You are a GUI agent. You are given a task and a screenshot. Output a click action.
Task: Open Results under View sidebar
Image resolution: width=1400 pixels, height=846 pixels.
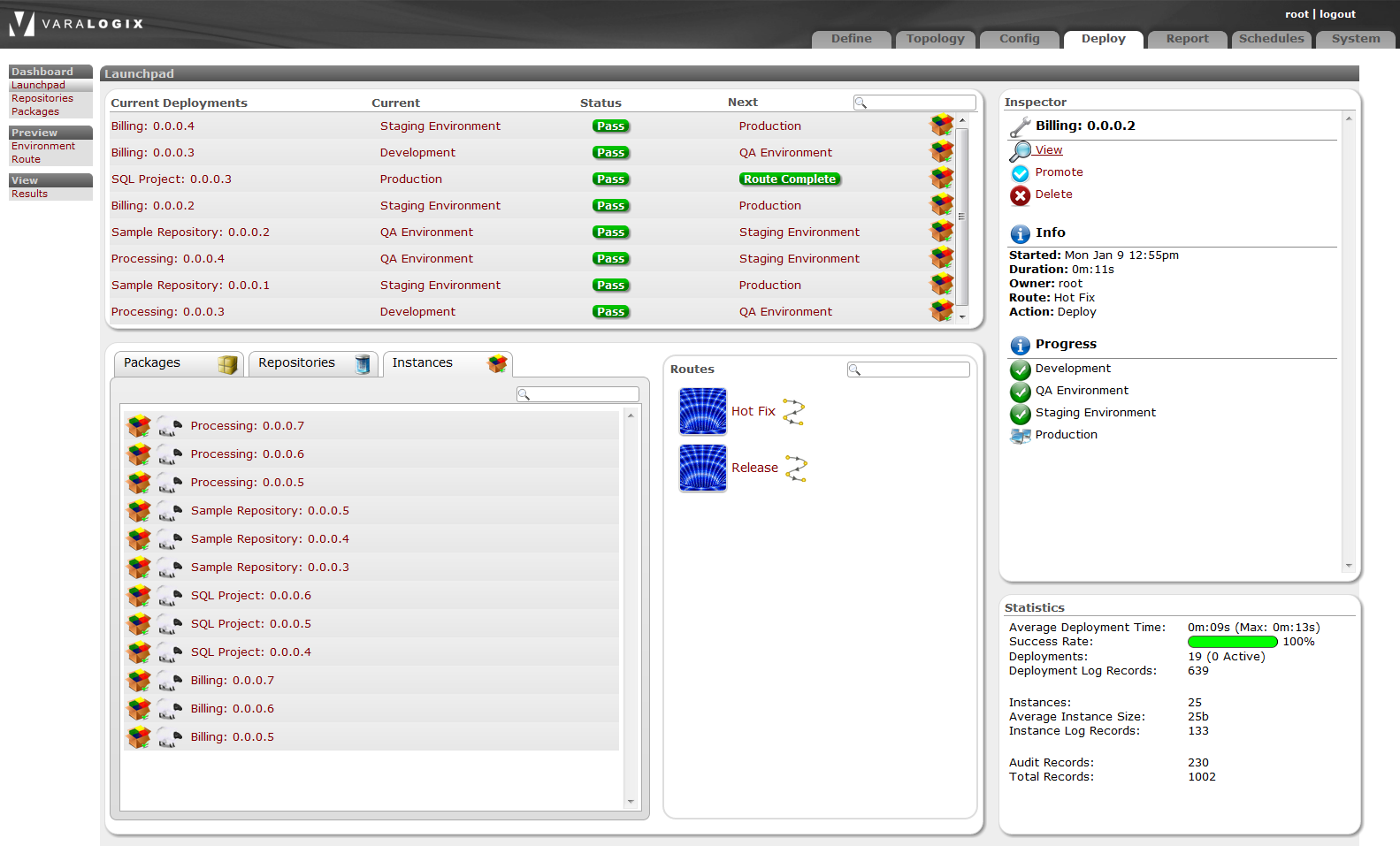29,194
